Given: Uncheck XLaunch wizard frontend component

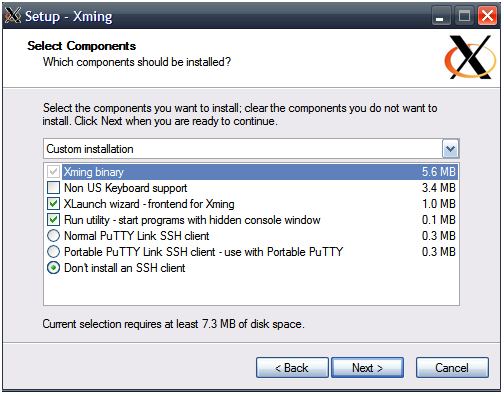Looking at the screenshot, I should click(x=53, y=204).
